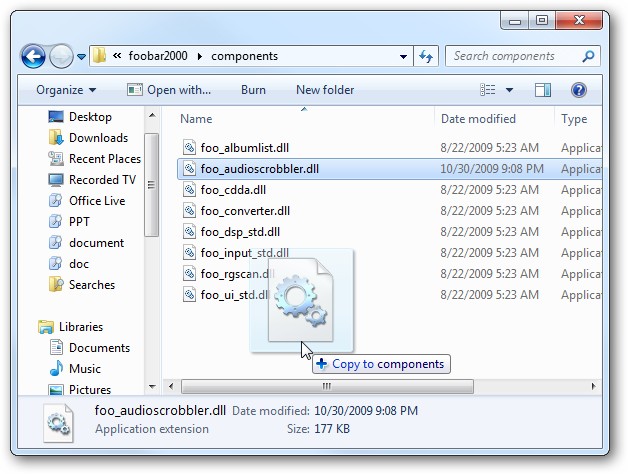Click the foo_dsp_std.dll file icon
This screenshot has height=474, width=628.
pyautogui.click(x=189, y=232)
